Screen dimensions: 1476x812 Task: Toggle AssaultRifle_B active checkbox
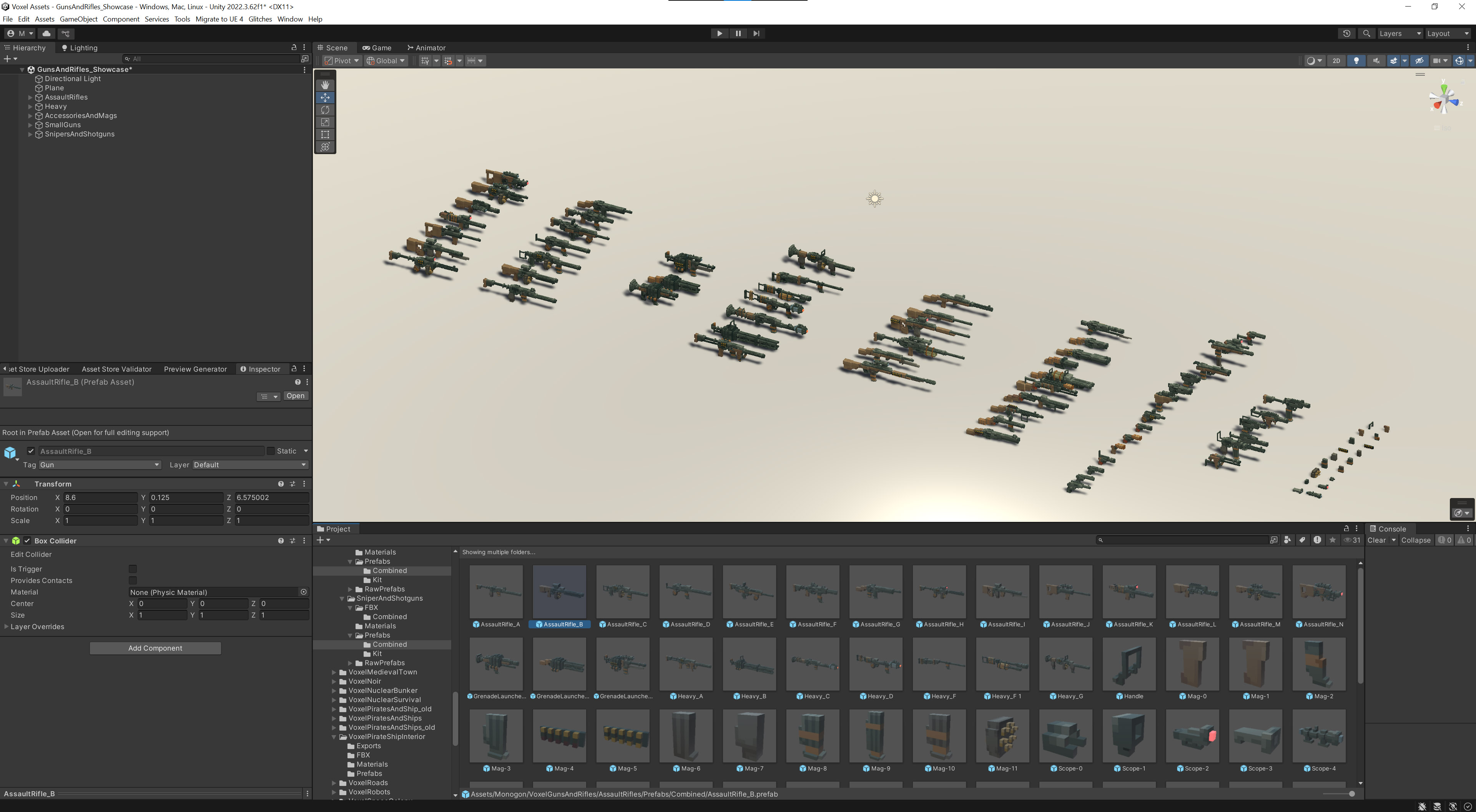pos(31,451)
